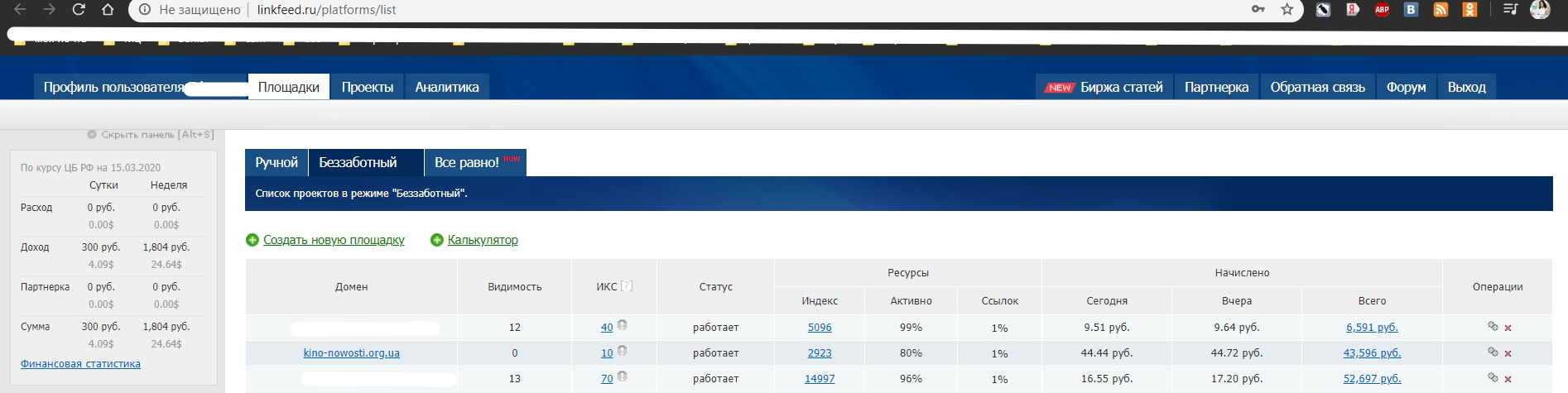Click the Видимость column header
This screenshot has width=1568, height=393.
pos(515,287)
